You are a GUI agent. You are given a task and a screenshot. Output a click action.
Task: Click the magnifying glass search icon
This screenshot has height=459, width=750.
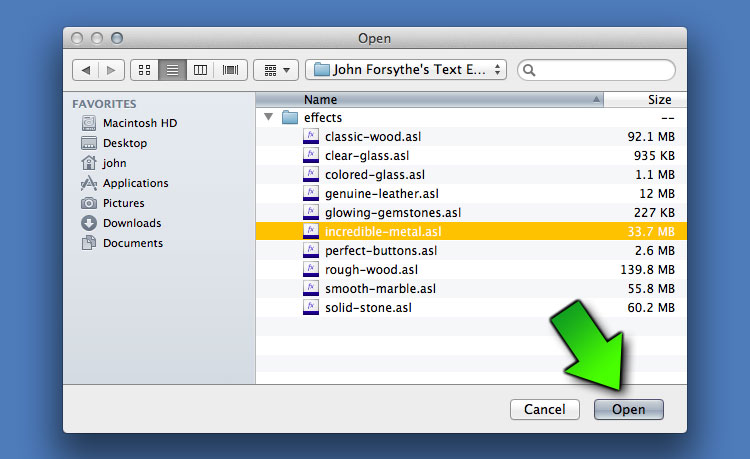coord(529,70)
